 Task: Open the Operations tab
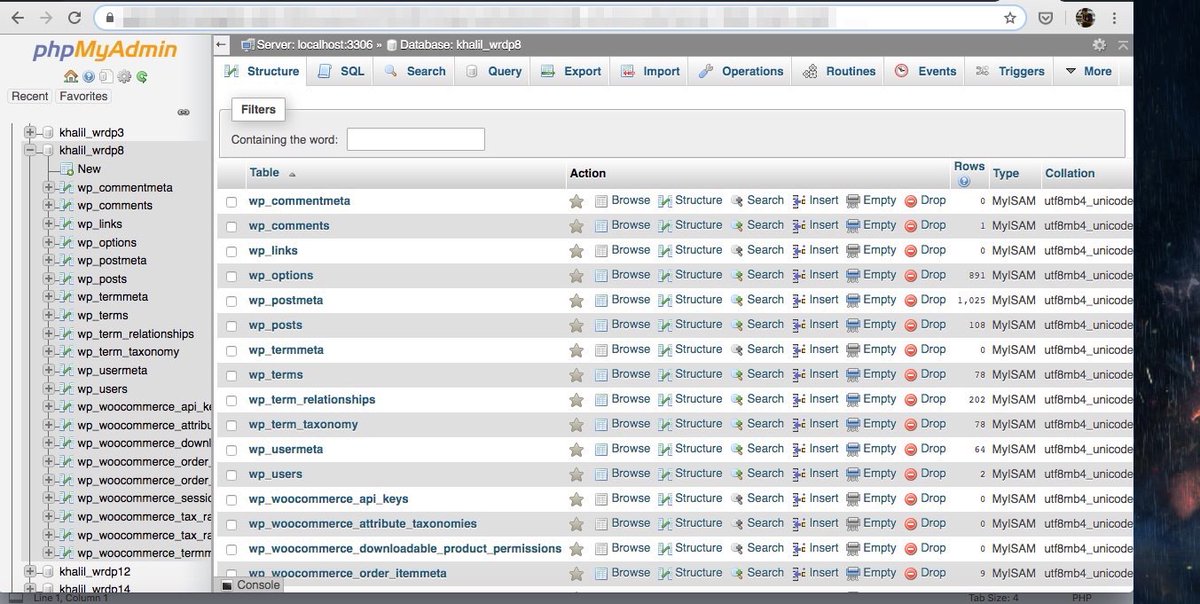[740, 71]
